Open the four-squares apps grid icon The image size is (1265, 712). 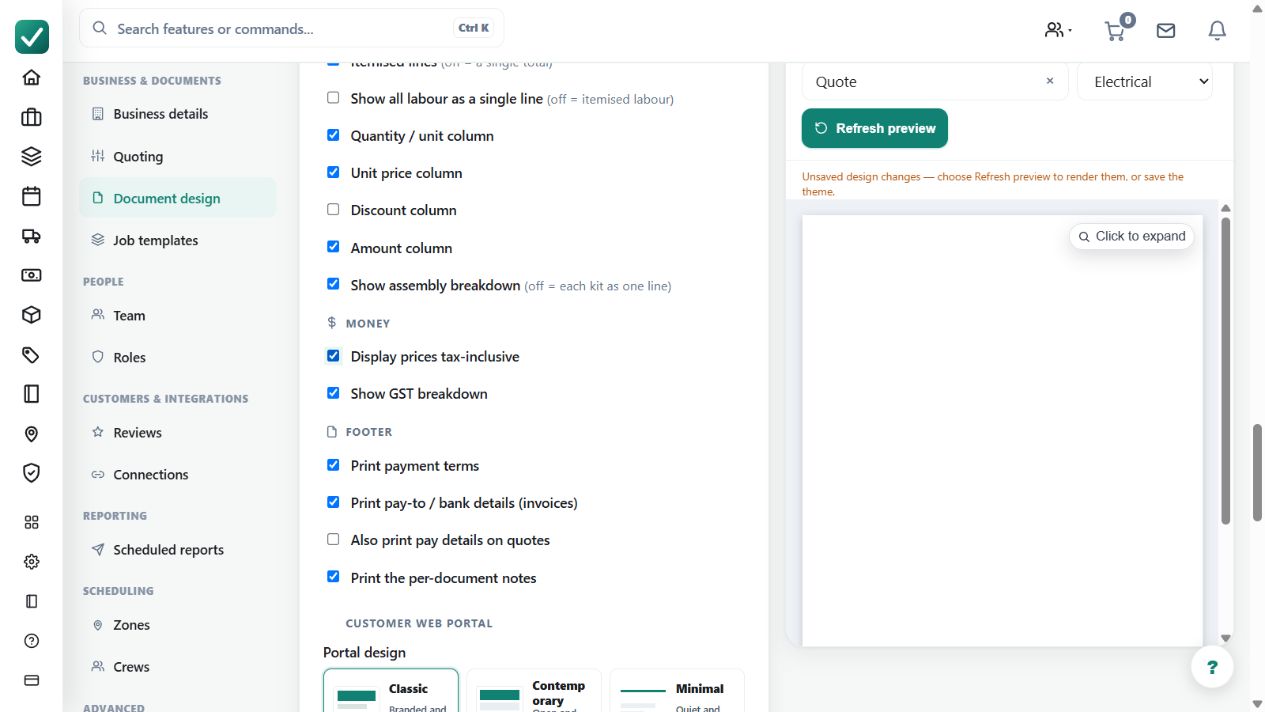click(x=31, y=522)
